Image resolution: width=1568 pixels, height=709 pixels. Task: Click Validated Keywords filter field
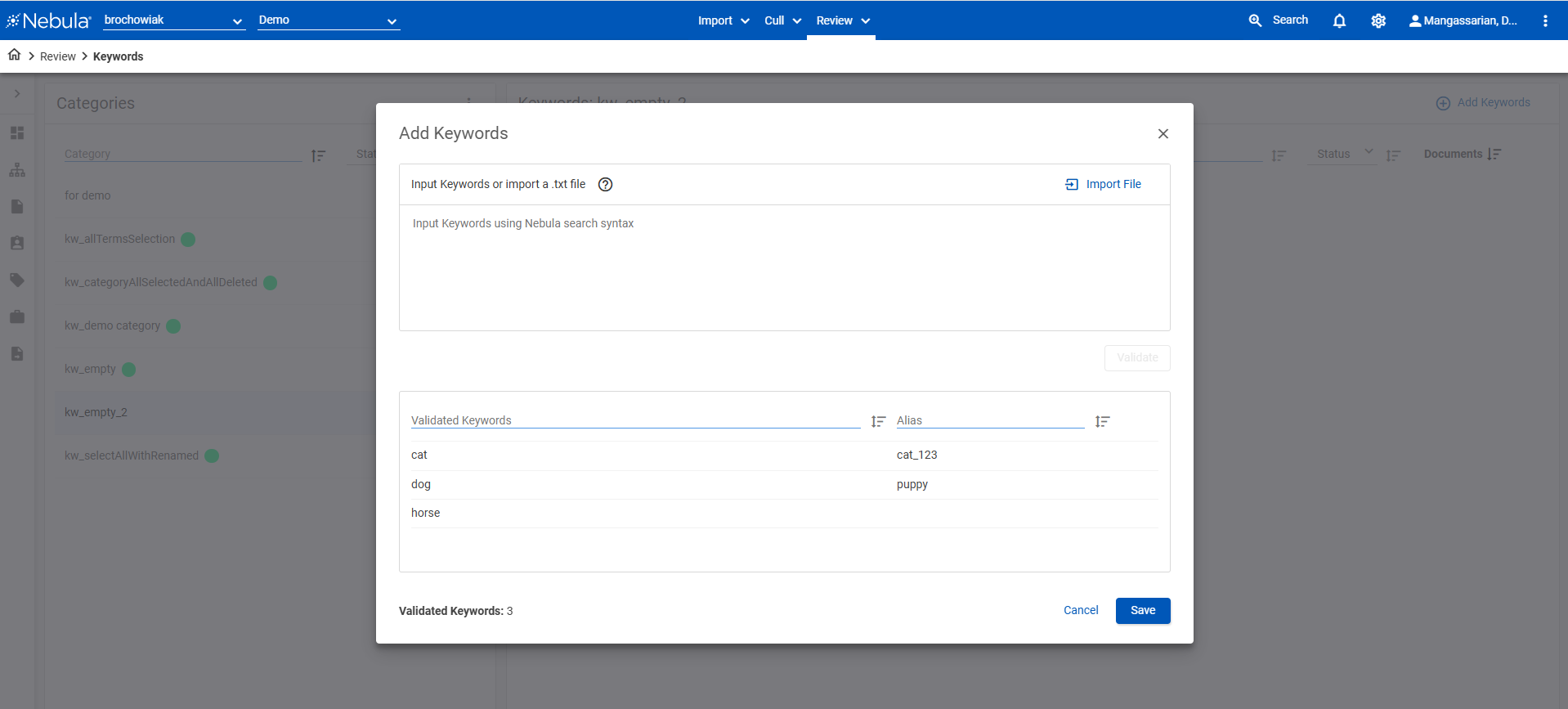635,420
